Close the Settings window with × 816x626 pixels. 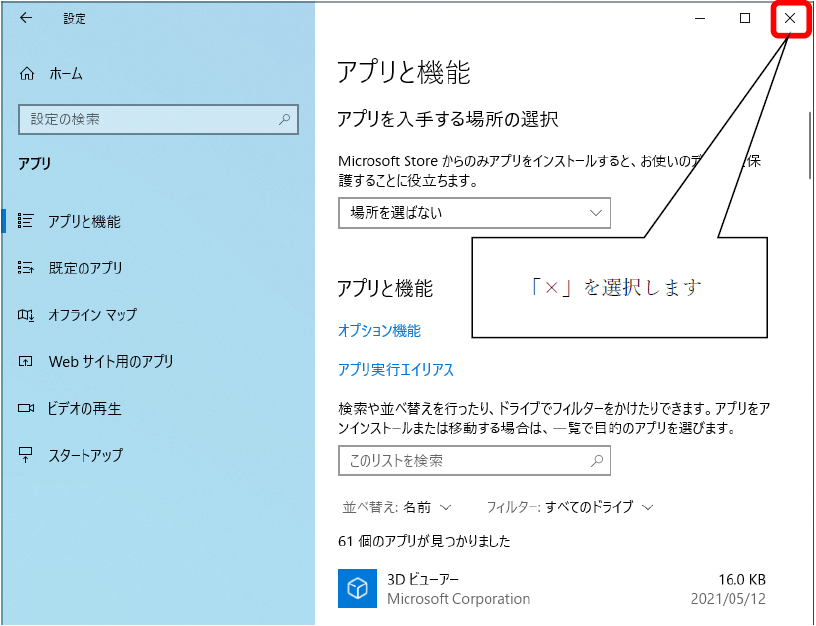790,19
